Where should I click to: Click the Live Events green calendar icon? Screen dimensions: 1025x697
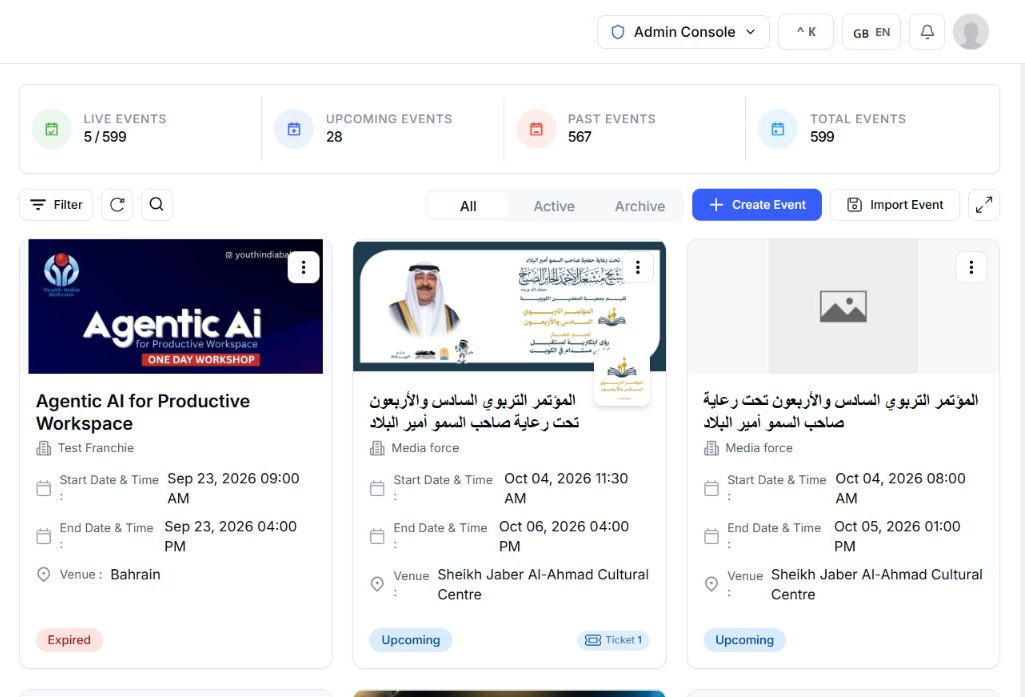click(52, 129)
